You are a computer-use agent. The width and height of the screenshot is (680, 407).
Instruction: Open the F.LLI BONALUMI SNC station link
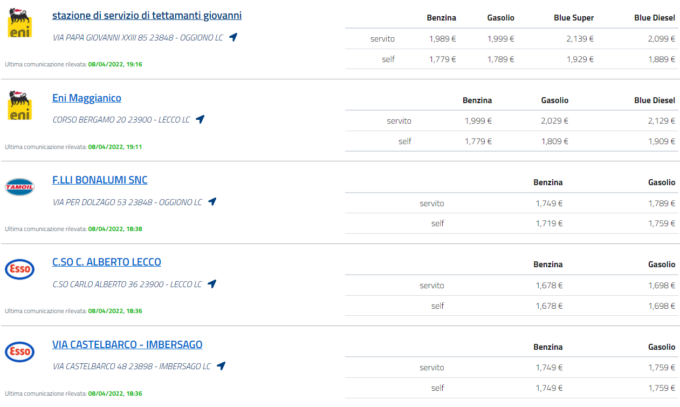pos(100,180)
